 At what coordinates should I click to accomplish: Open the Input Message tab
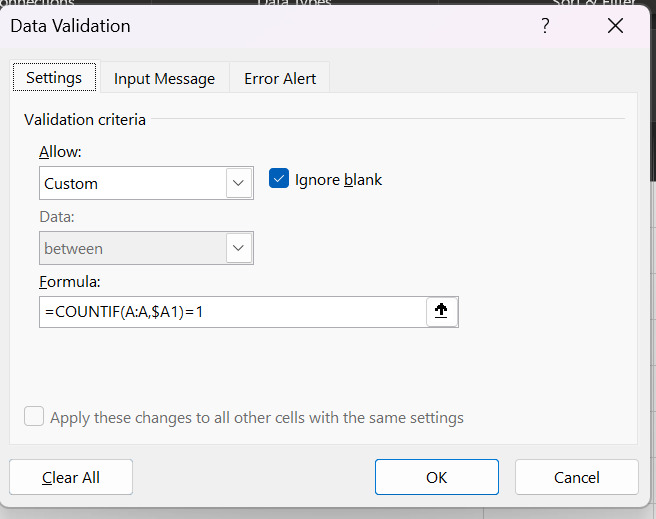point(164,78)
